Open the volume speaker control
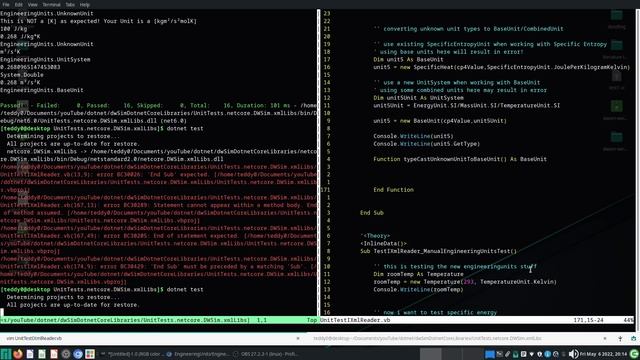Viewport: 640px width, 360px height. 573,354
